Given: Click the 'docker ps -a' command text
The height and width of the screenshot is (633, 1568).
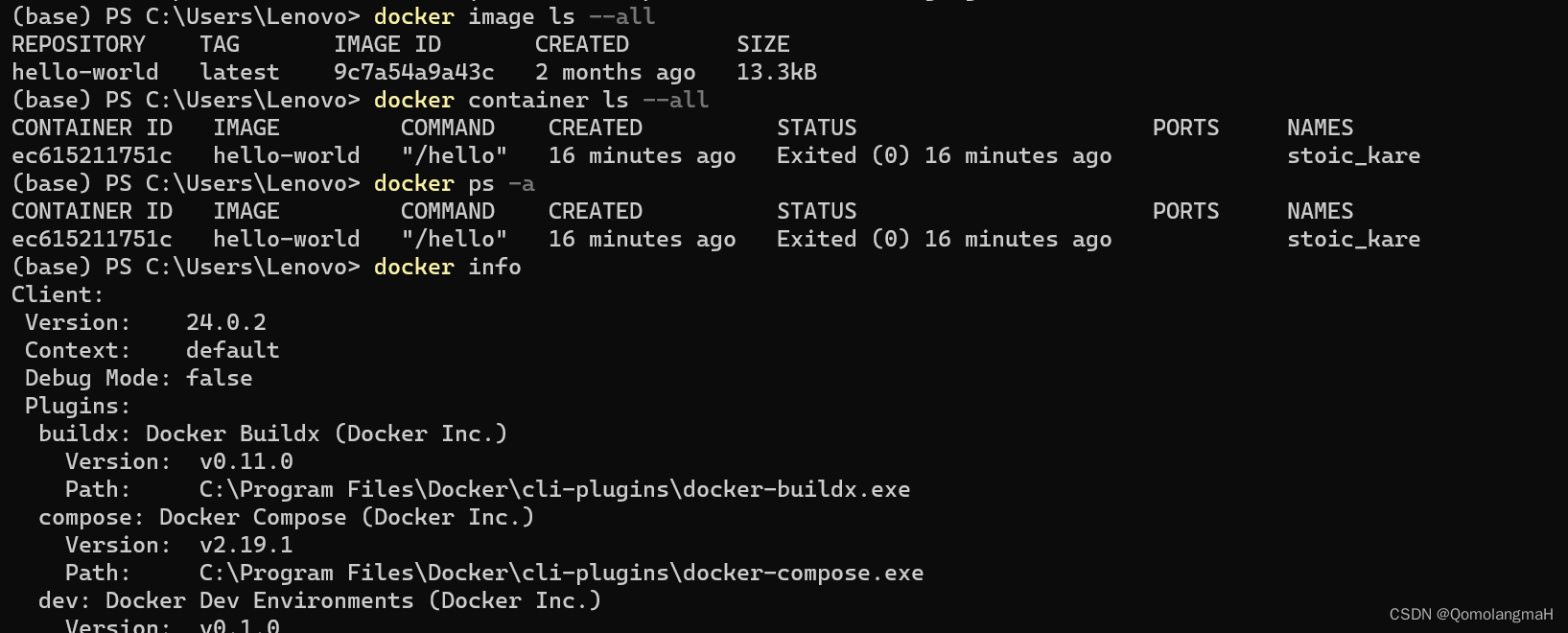Looking at the screenshot, I should [455, 183].
